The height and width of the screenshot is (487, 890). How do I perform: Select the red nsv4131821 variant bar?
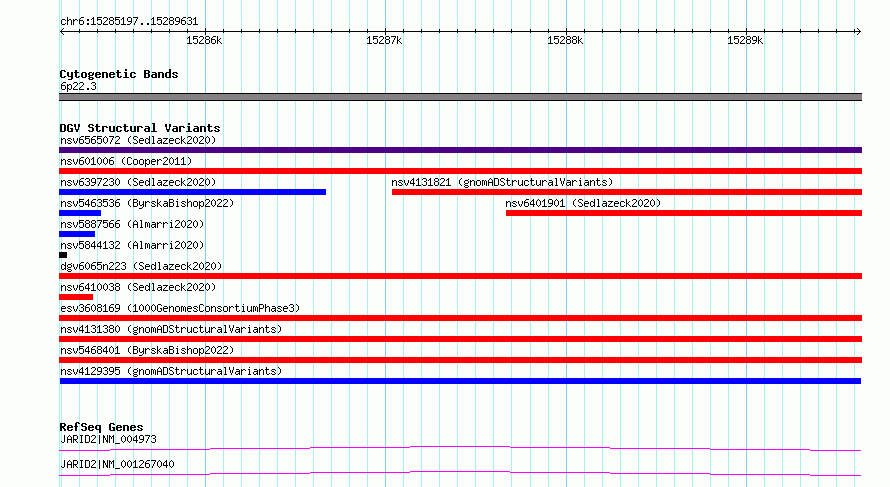[x=627, y=192]
